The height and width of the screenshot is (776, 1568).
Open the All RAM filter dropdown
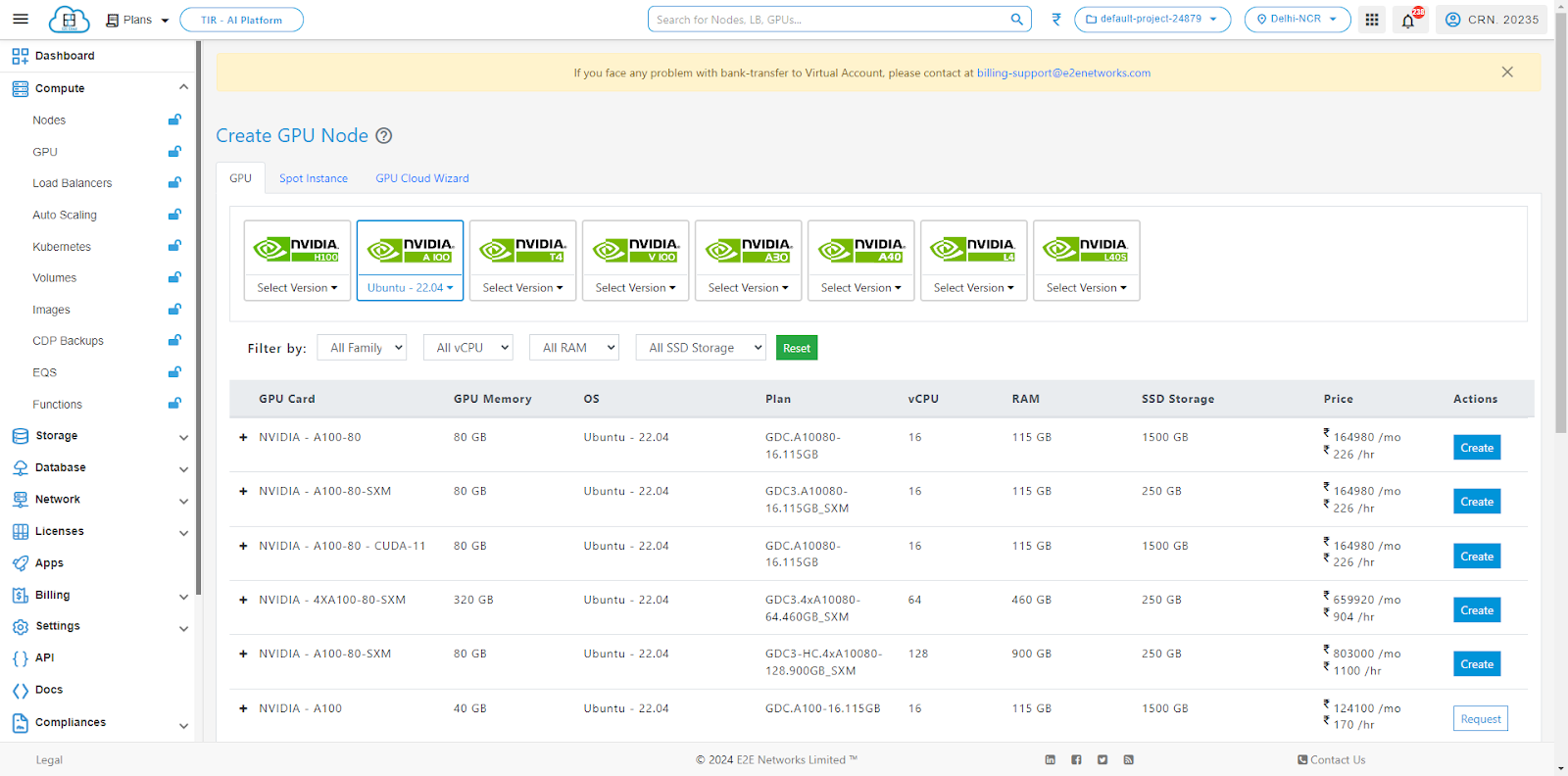pyautogui.click(x=574, y=348)
